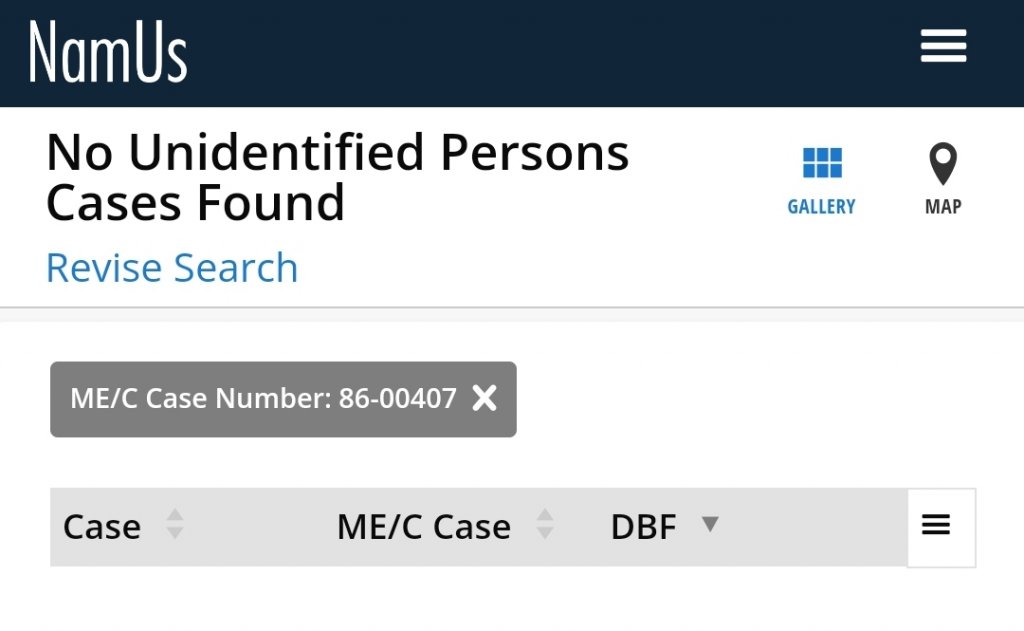Select the ME/C Case Number 86-00407 chip
Viewport: 1024px width, 631px height.
(263, 399)
